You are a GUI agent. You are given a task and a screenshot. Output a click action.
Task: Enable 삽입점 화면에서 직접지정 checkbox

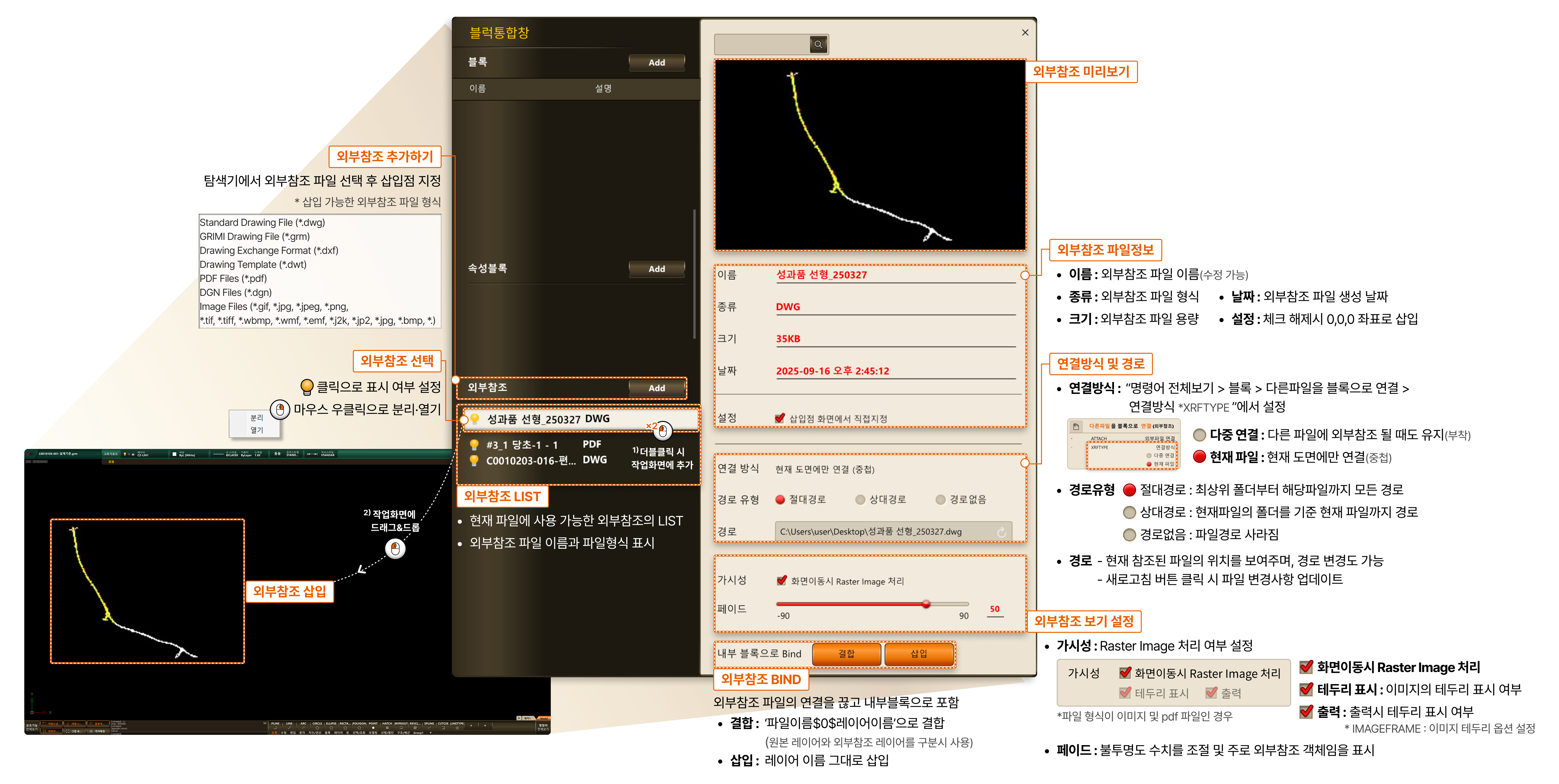[x=780, y=418]
